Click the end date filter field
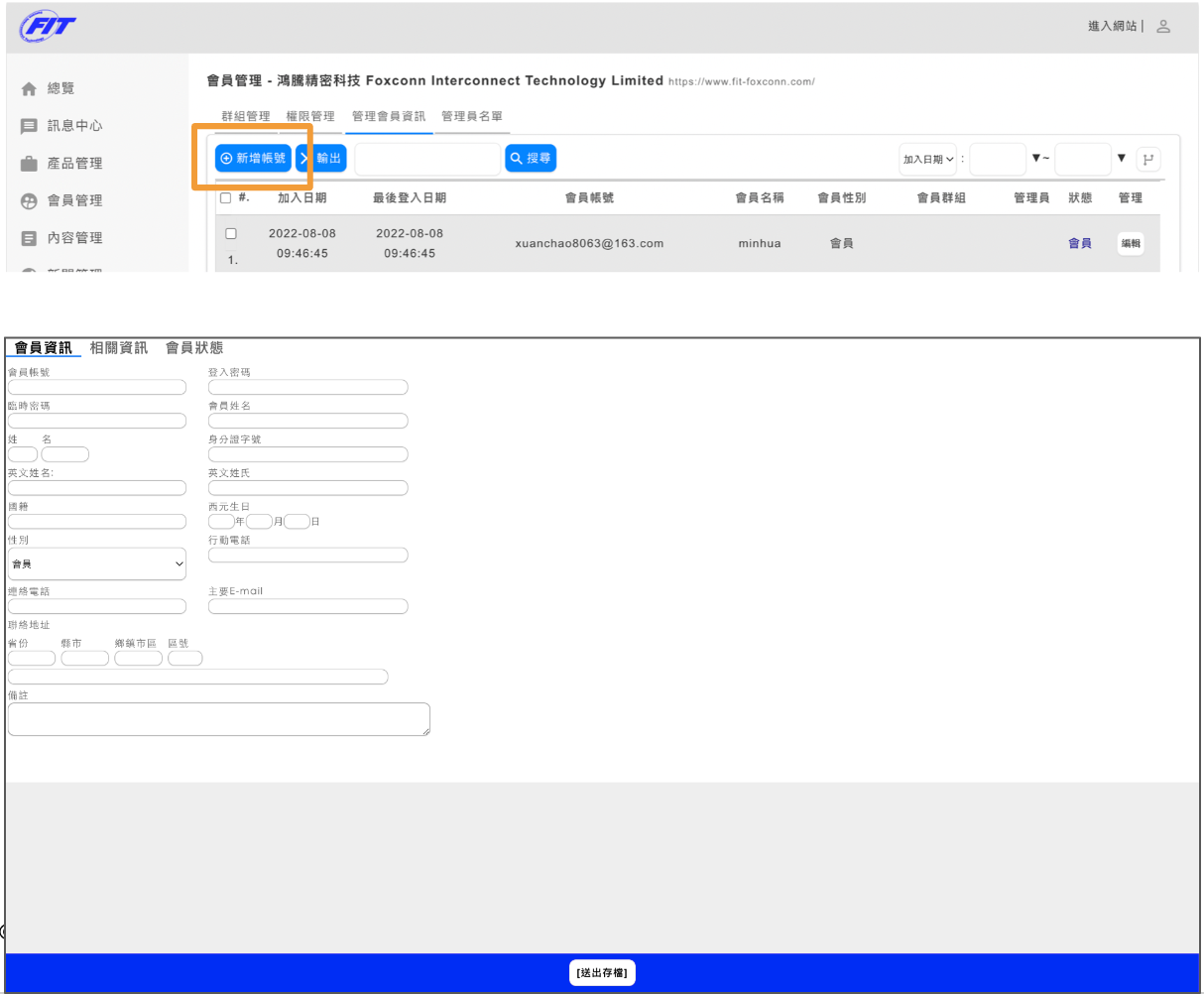The image size is (1204, 994). coord(1083,159)
